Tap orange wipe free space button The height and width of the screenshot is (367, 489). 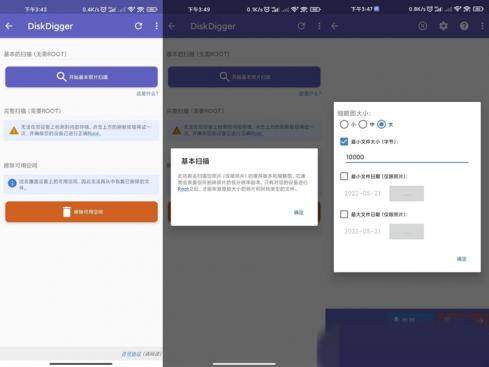coord(81,212)
